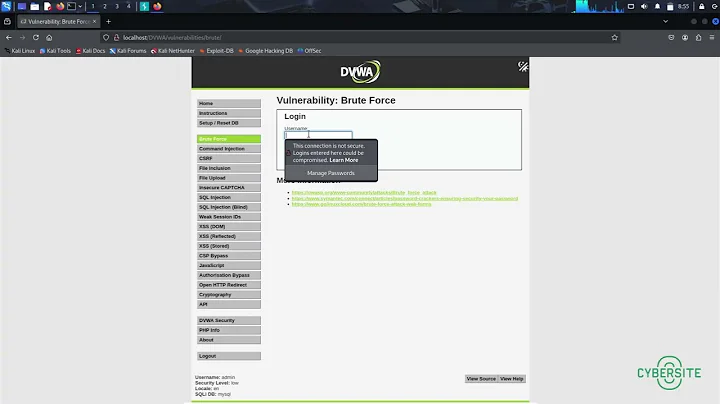Open the Firefox hamburger menu
Viewport: 720px width, 404px height.
tap(712, 38)
